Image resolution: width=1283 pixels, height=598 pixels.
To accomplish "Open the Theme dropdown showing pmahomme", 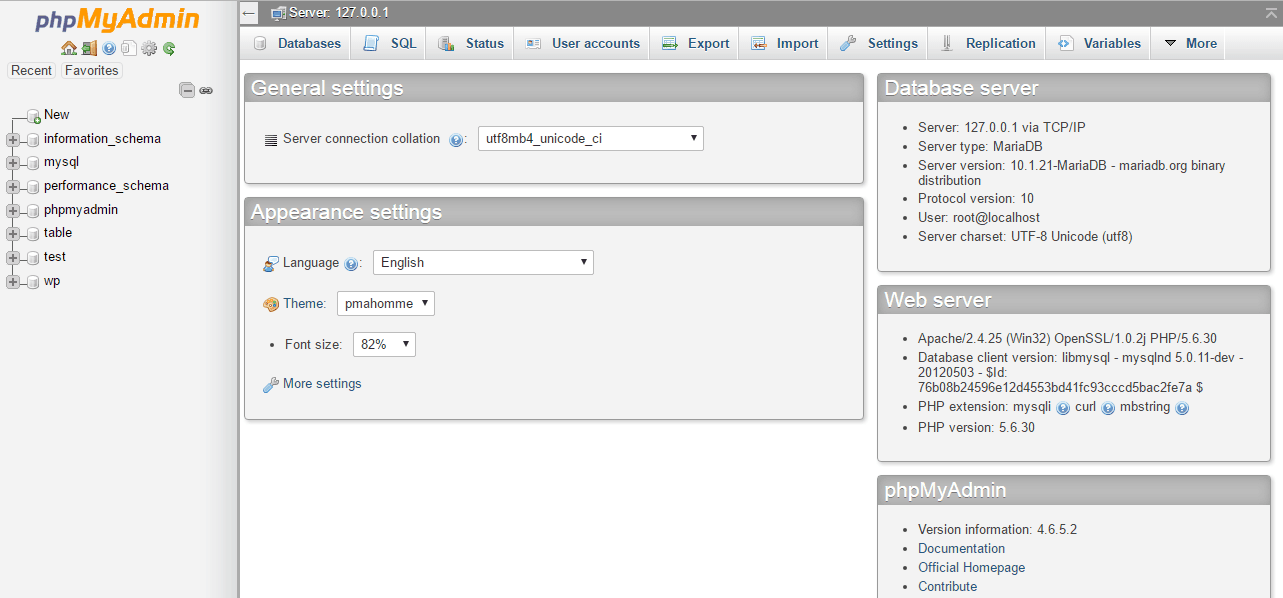I will pyautogui.click(x=386, y=303).
